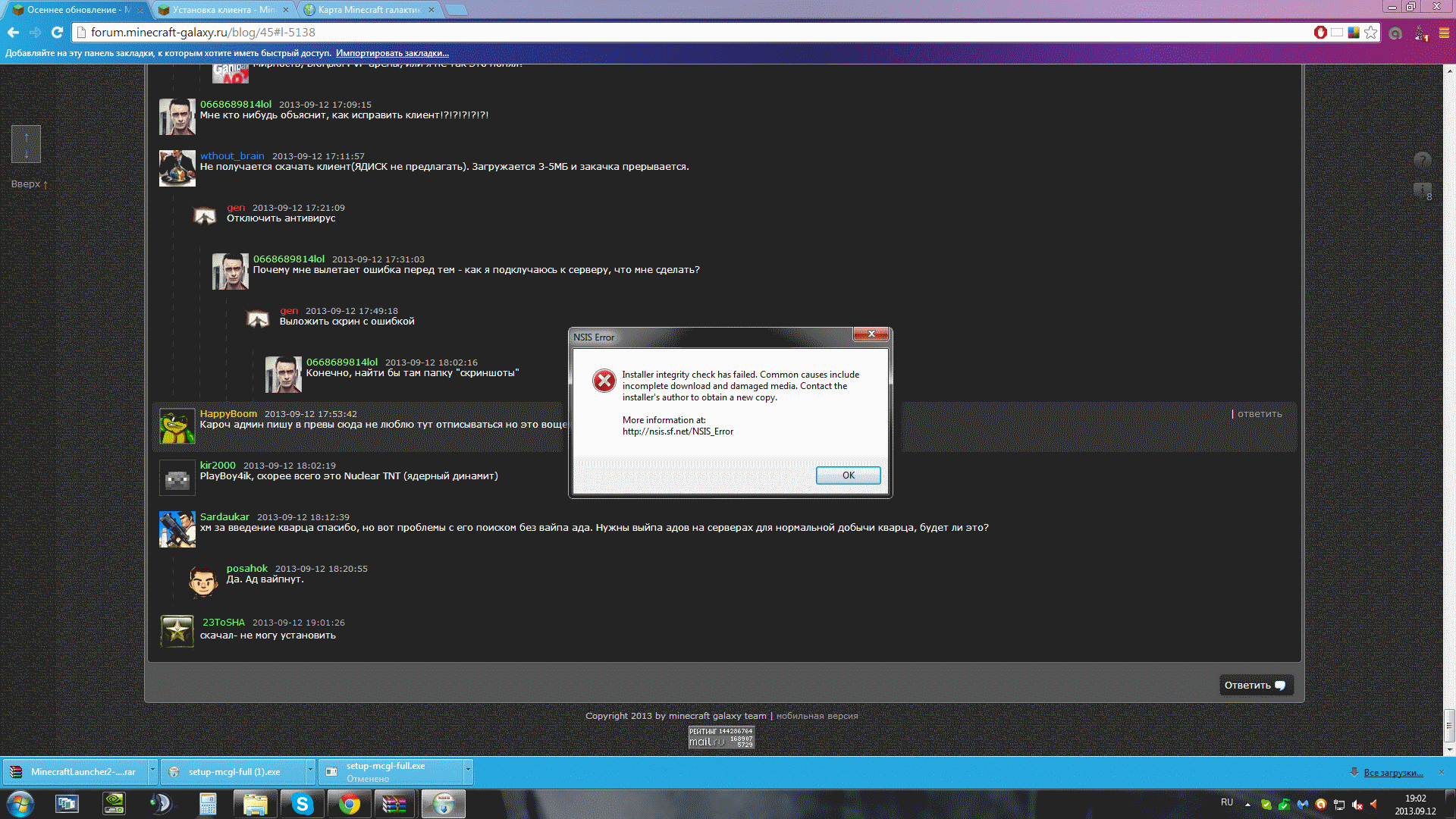Open NVIDIA icon in the taskbar
This screenshot has width=1456, height=819.
(x=114, y=804)
